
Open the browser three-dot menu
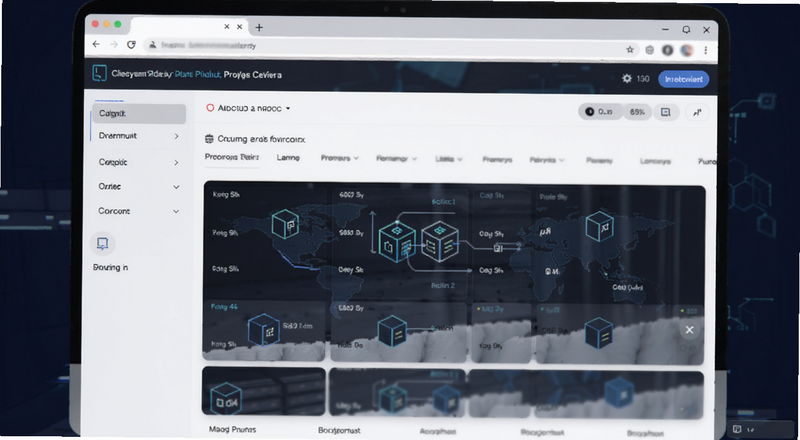pyautogui.click(x=706, y=50)
